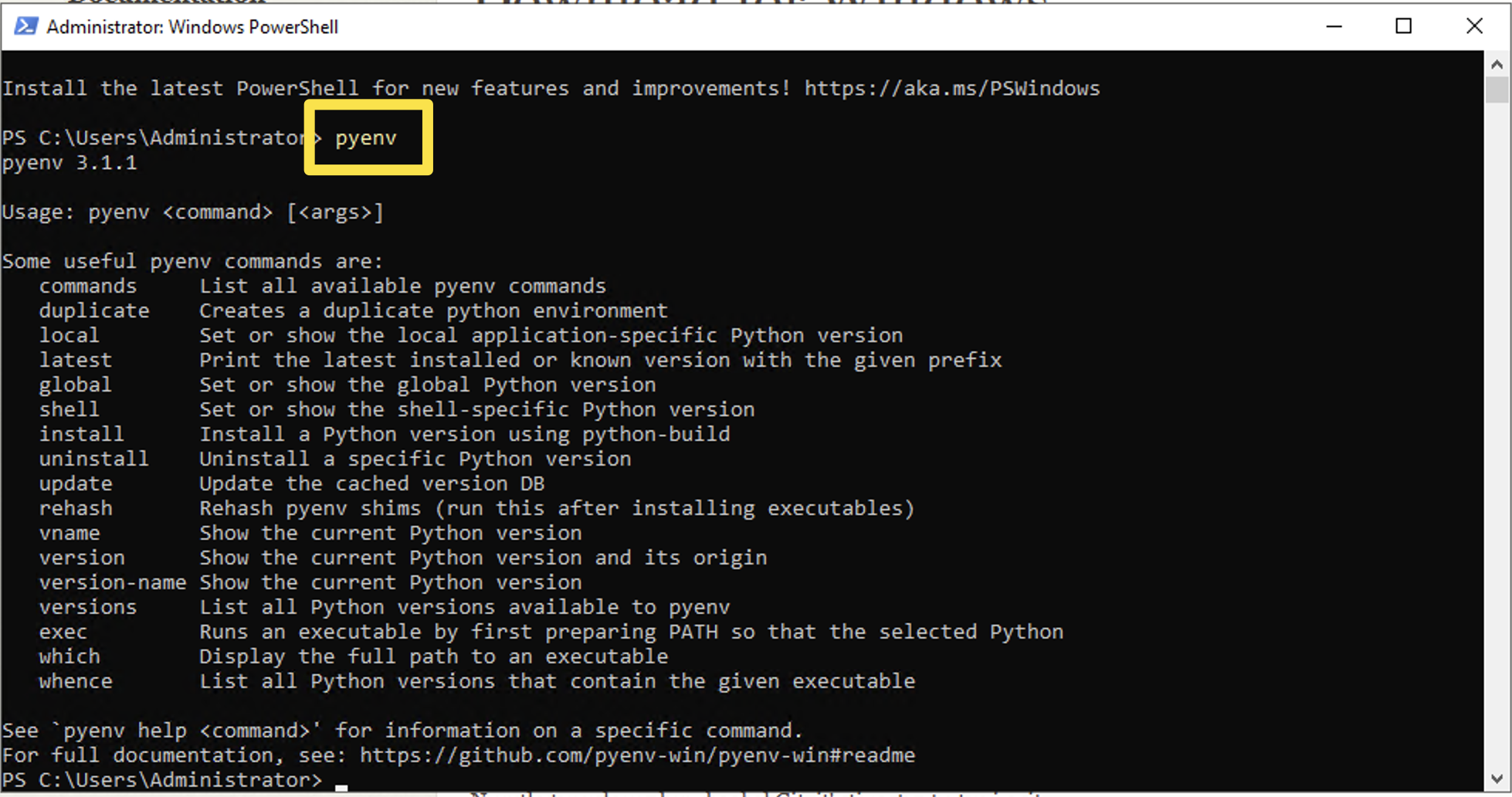Screen dimensions: 1512x797
Task: Click 'Display the full path to an executable' text
Action: click(x=434, y=656)
